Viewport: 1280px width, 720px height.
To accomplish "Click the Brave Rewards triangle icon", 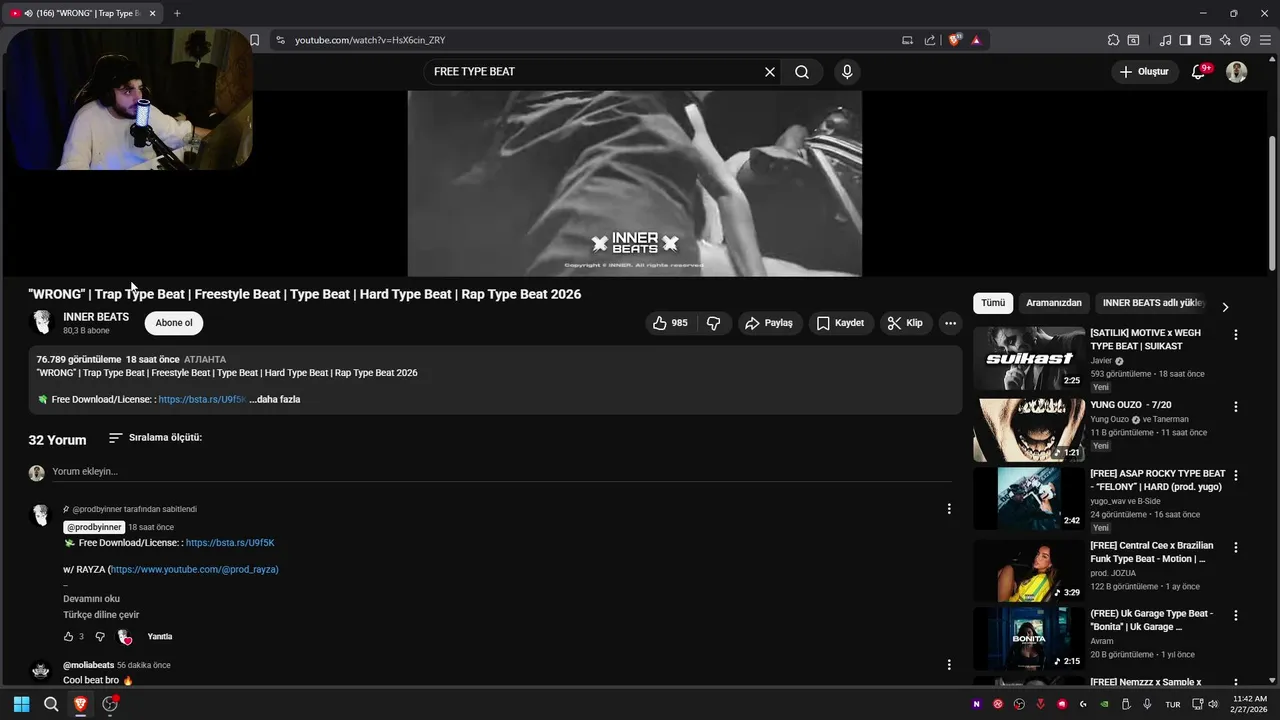I will click(x=976, y=40).
